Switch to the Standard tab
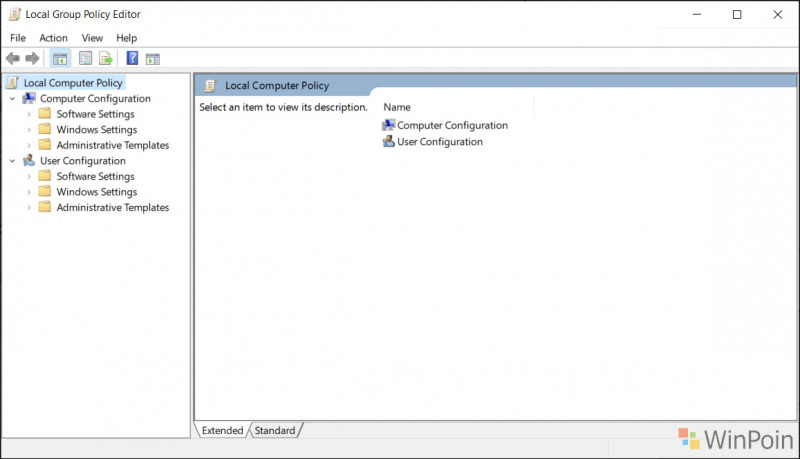Viewport: 800px width, 459px height. pos(275,430)
